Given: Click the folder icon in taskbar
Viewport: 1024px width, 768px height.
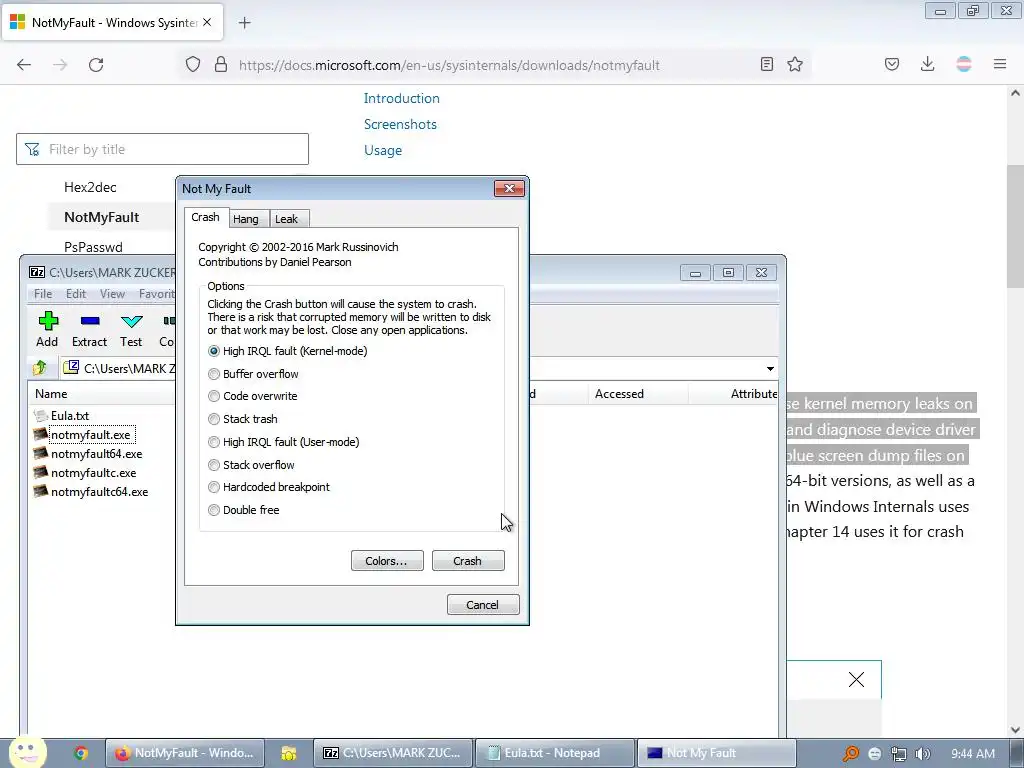Looking at the screenshot, I should [x=289, y=753].
